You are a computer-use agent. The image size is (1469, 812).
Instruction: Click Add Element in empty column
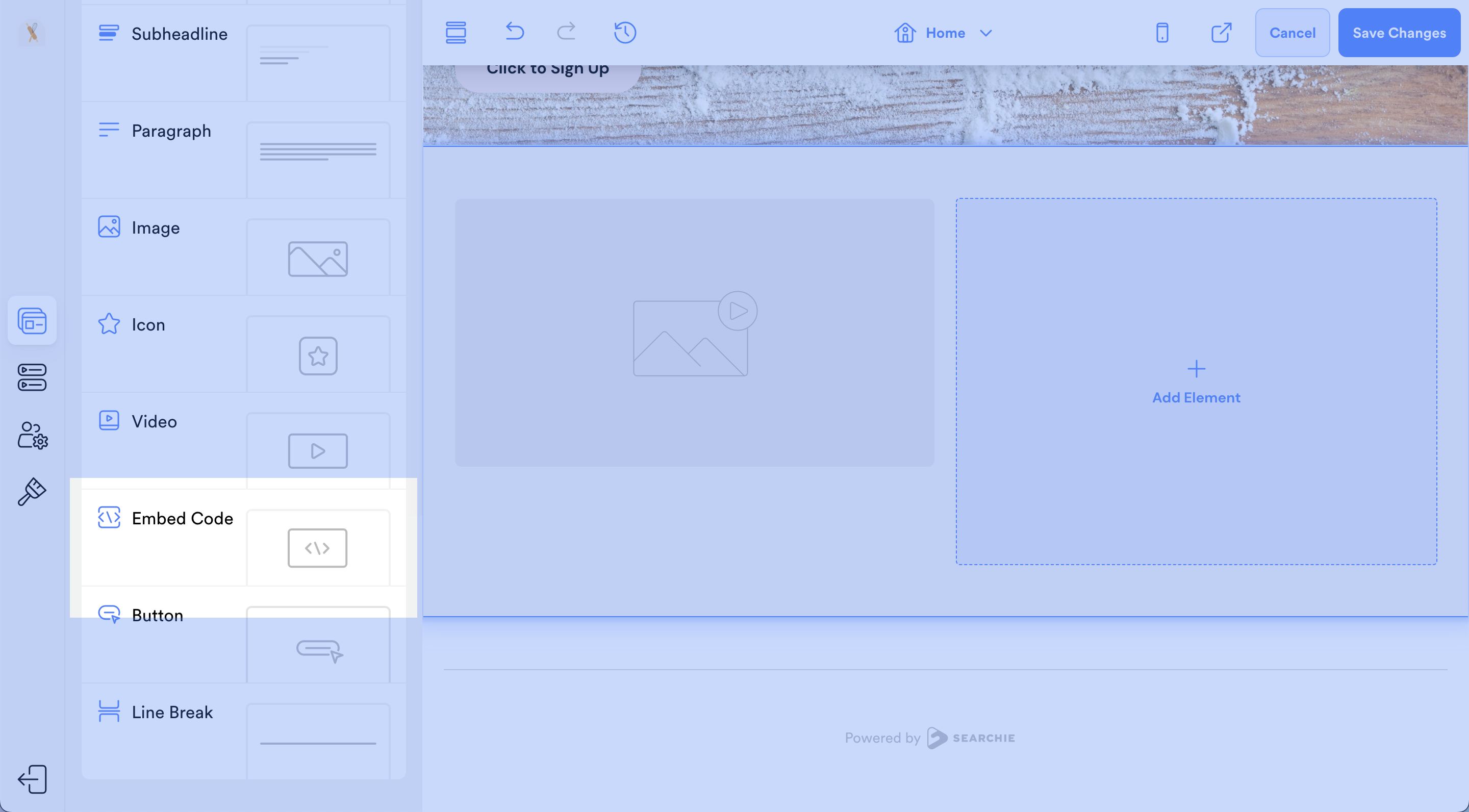1196,382
